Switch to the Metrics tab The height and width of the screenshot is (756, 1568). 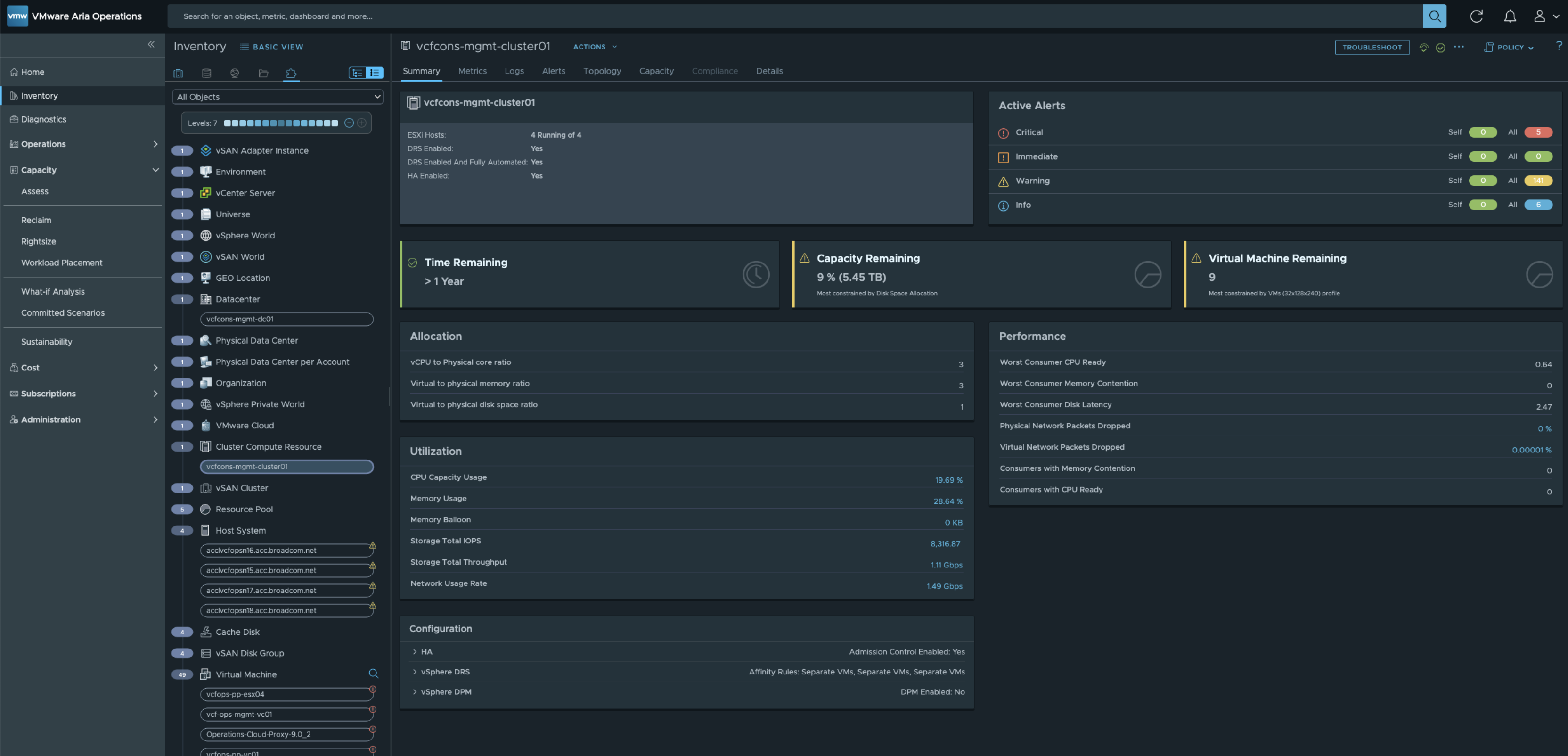(472, 71)
